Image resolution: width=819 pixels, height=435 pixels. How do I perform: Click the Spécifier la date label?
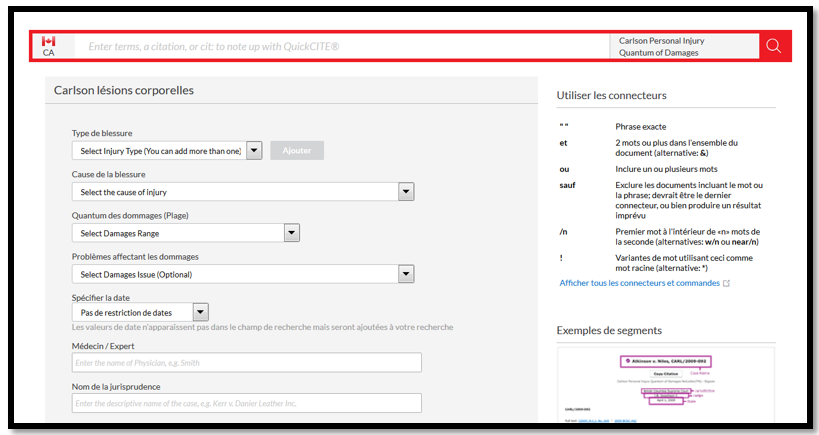(101, 298)
